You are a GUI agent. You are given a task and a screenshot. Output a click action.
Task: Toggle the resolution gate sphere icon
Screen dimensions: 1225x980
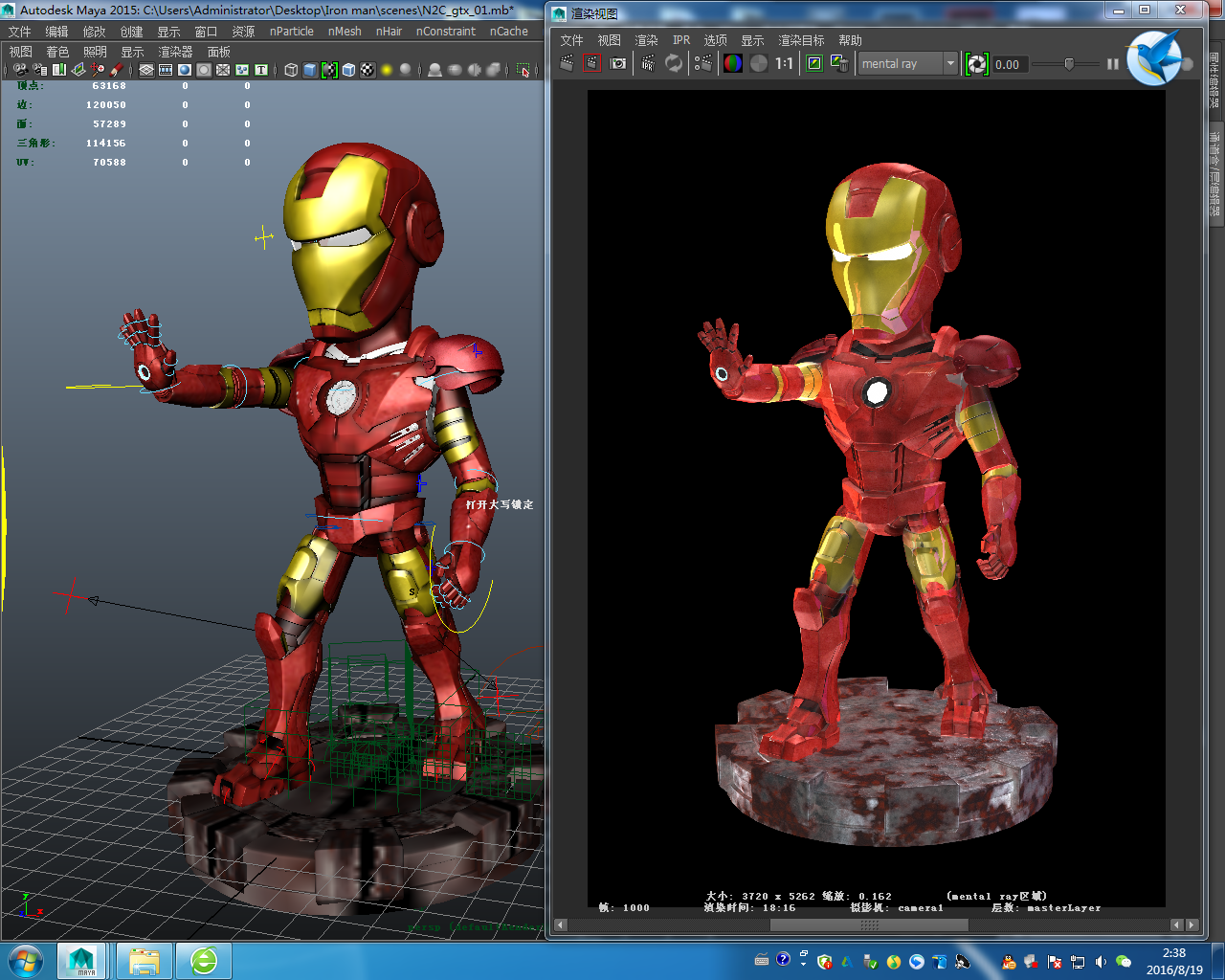coord(184,70)
